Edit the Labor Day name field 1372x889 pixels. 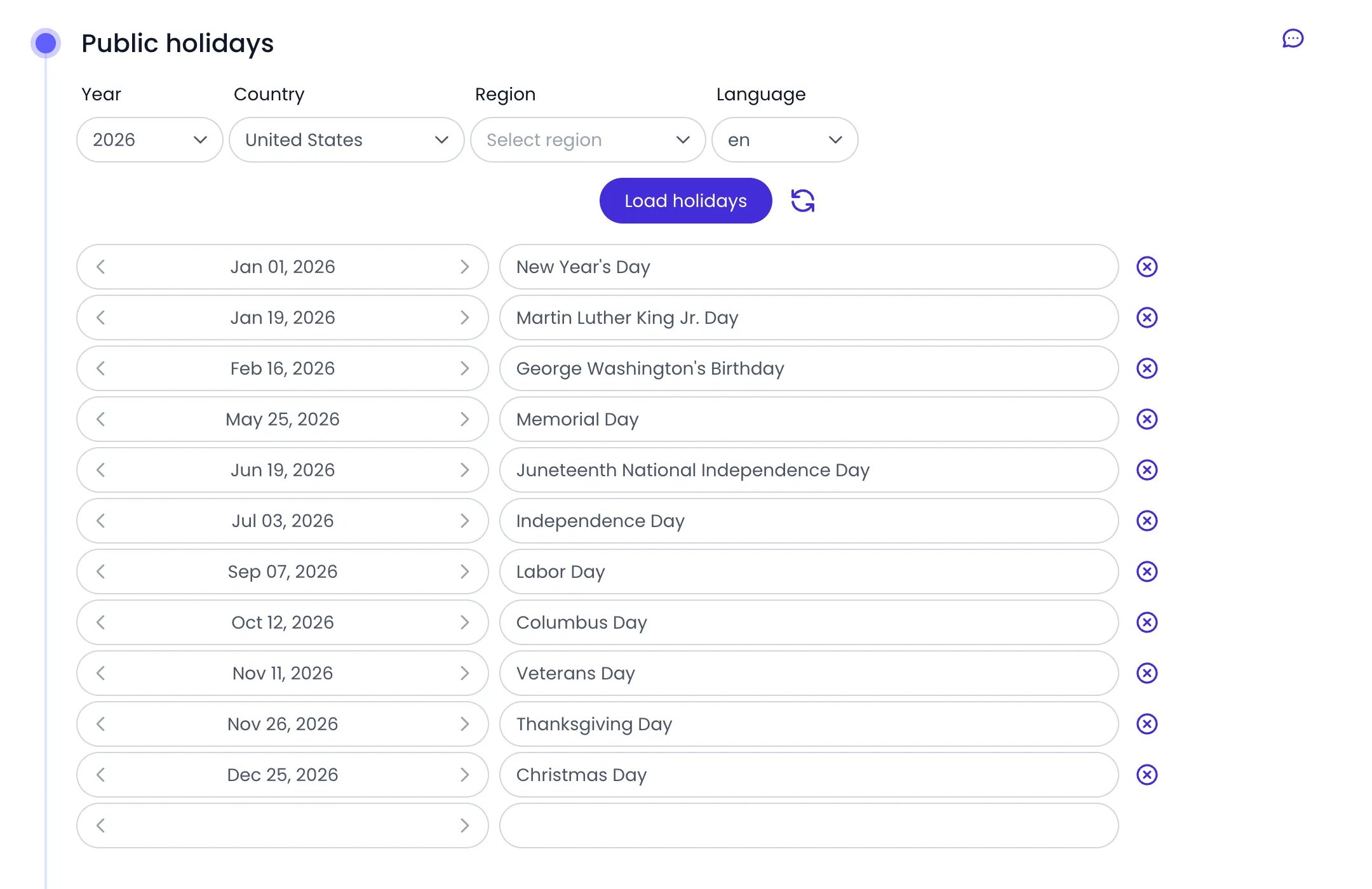pyautogui.click(x=809, y=571)
